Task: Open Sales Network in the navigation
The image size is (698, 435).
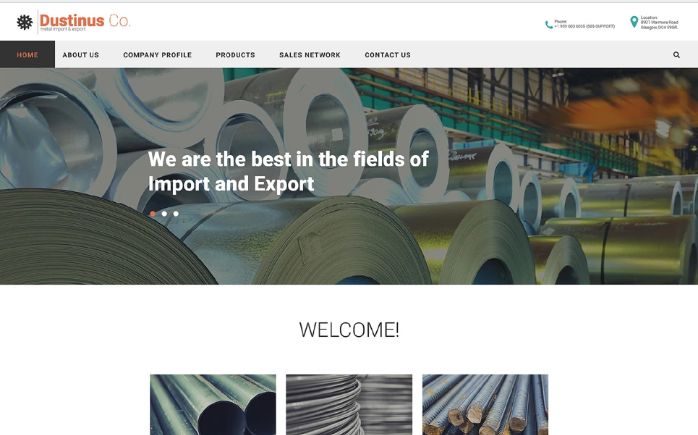Action: (x=309, y=55)
